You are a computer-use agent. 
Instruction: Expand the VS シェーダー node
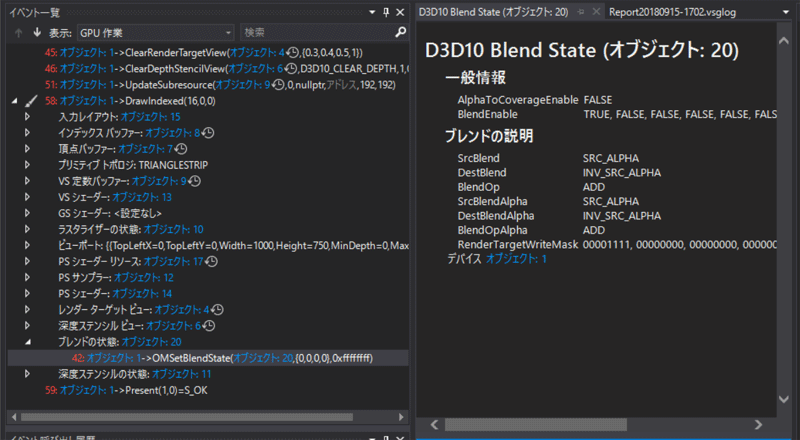[x=27, y=197]
